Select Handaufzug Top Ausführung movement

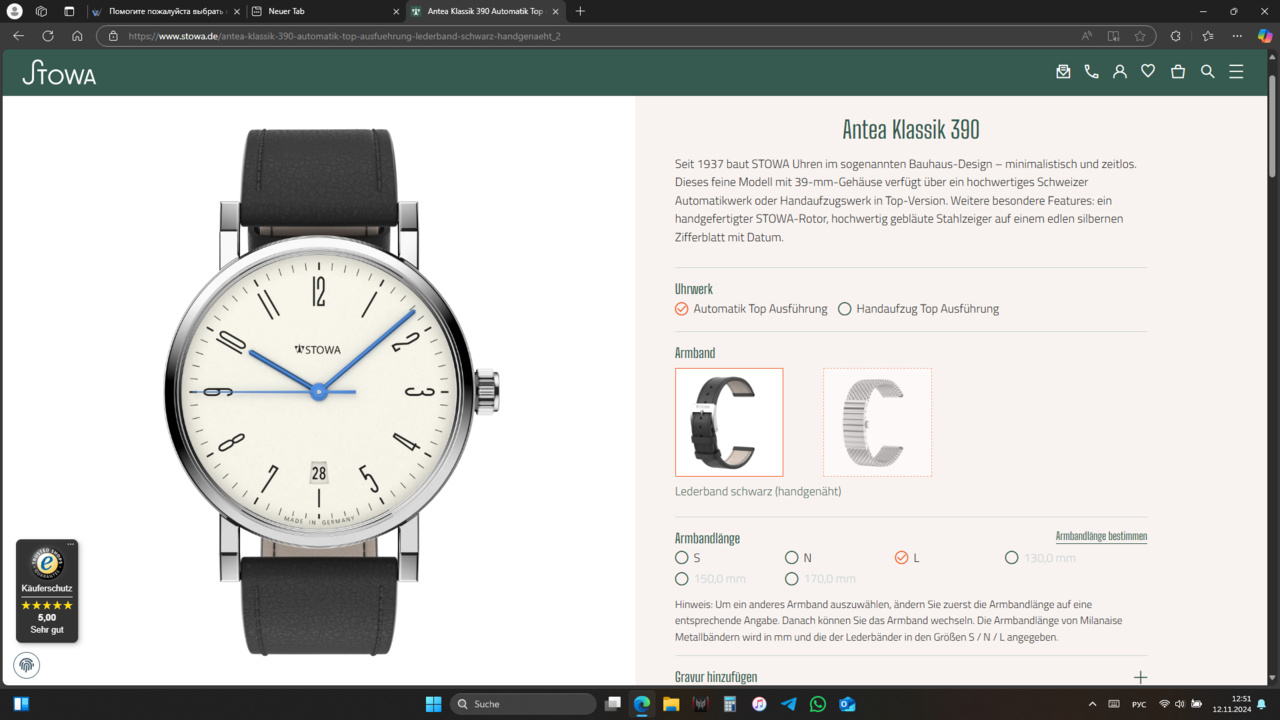point(845,309)
